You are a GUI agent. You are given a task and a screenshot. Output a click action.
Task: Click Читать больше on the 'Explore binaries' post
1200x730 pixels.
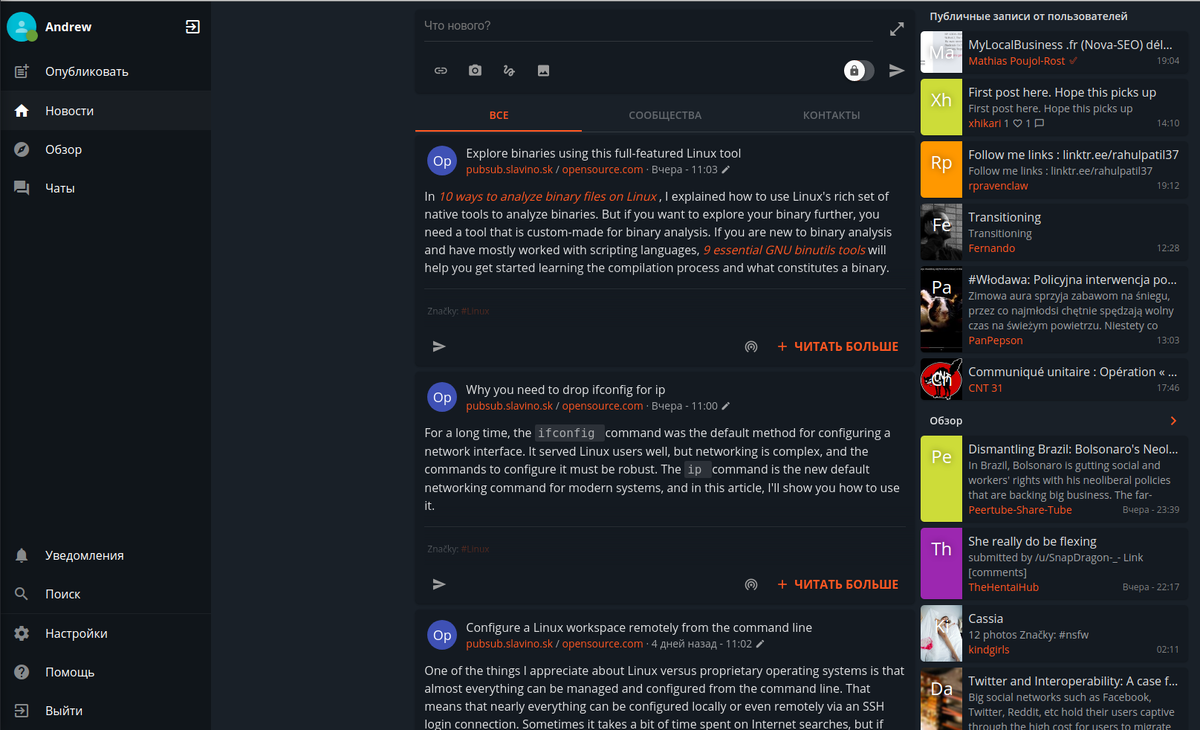(x=837, y=346)
